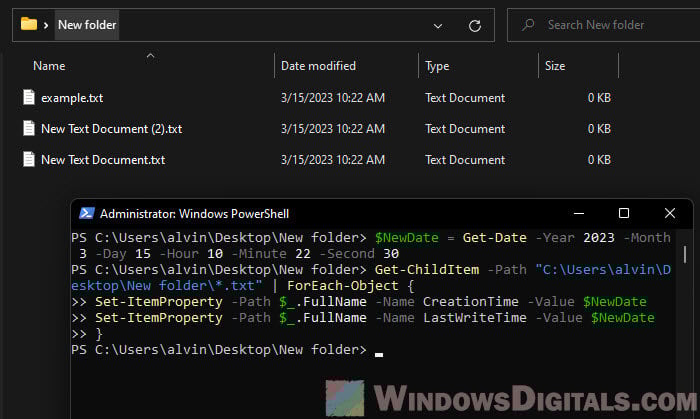This screenshot has width=700, height=419.
Task: Click the New Text Document (2).txt file icon
Action: tap(29, 129)
